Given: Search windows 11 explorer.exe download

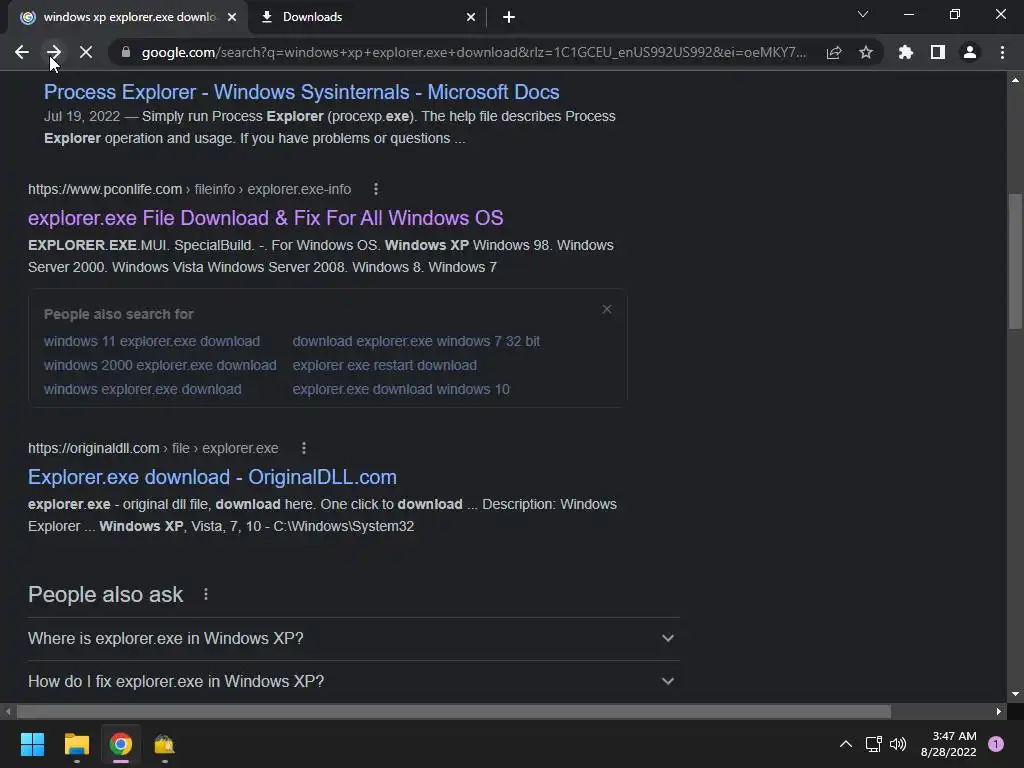Looking at the screenshot, I should click(x=152, y=341).
